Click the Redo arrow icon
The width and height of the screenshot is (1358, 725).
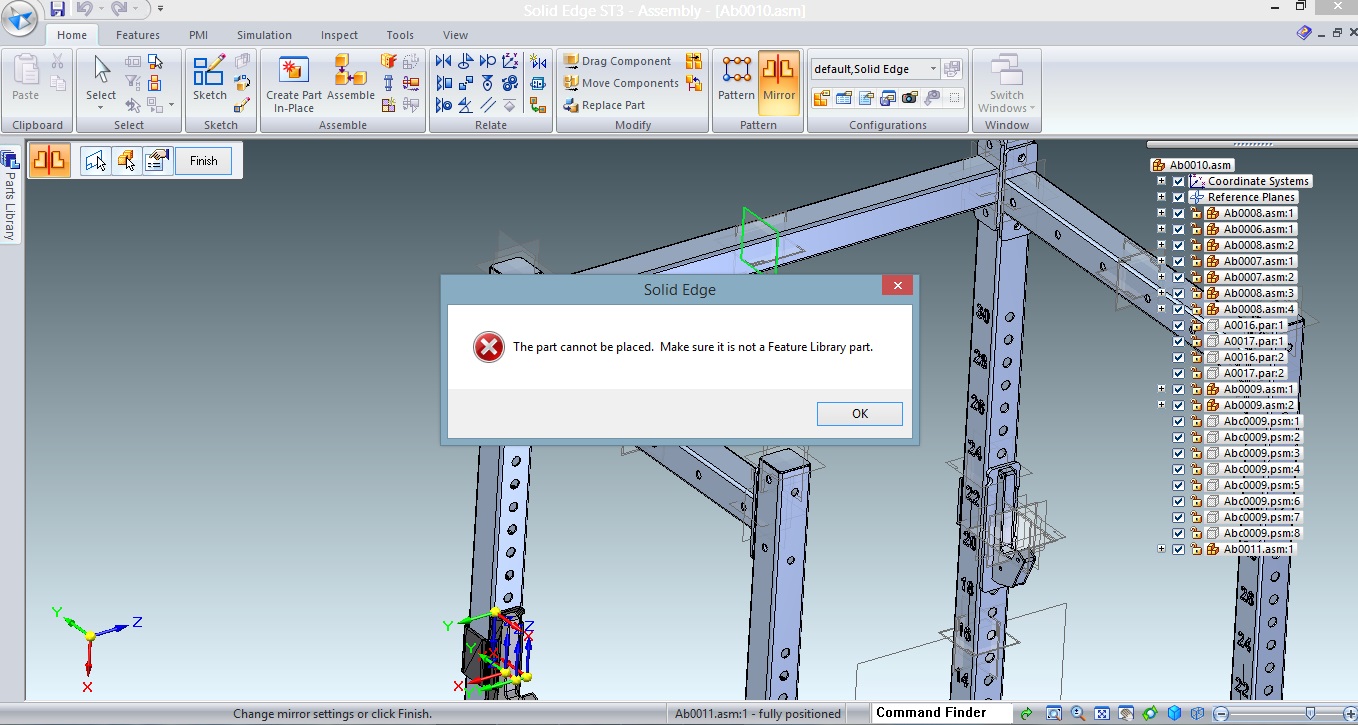[119, 9]
